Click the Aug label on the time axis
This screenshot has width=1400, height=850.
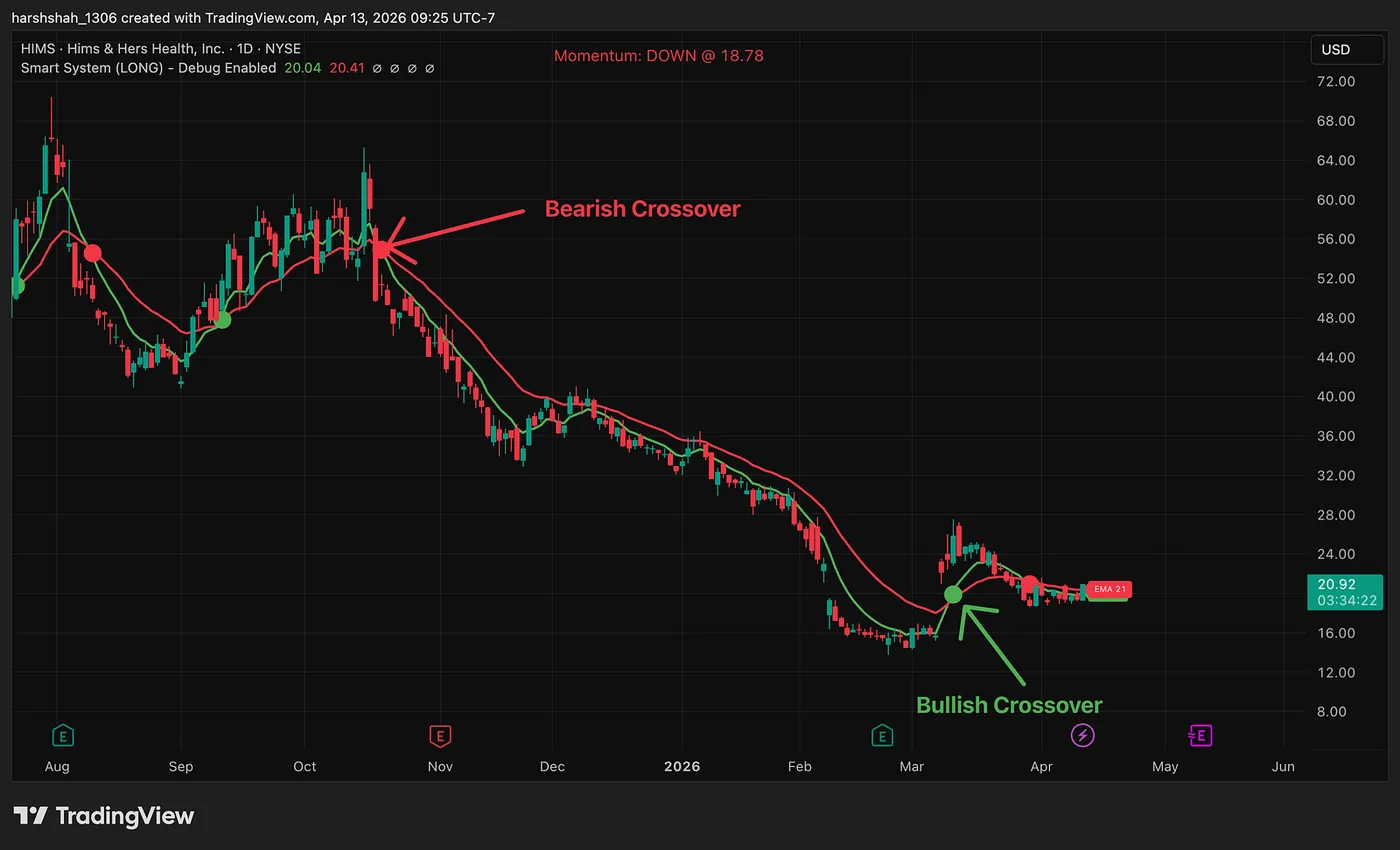57,767
